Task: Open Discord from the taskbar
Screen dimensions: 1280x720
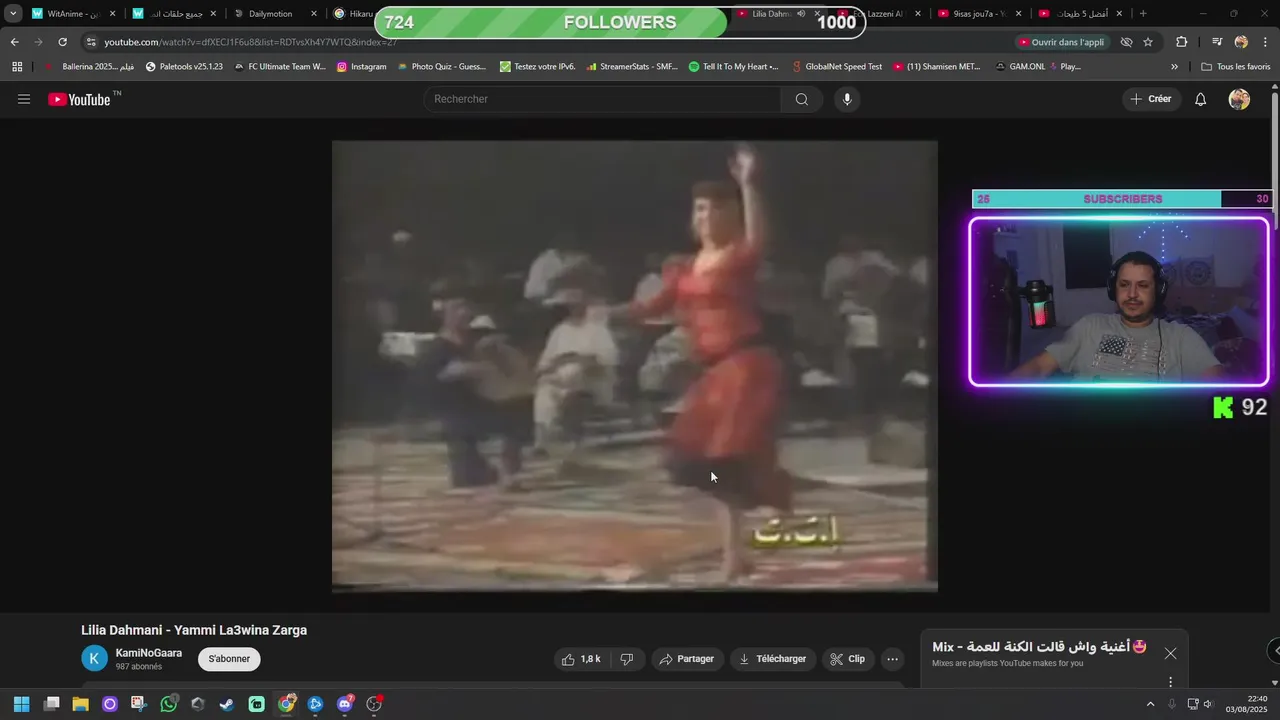Action: click(x=345, y=704)
